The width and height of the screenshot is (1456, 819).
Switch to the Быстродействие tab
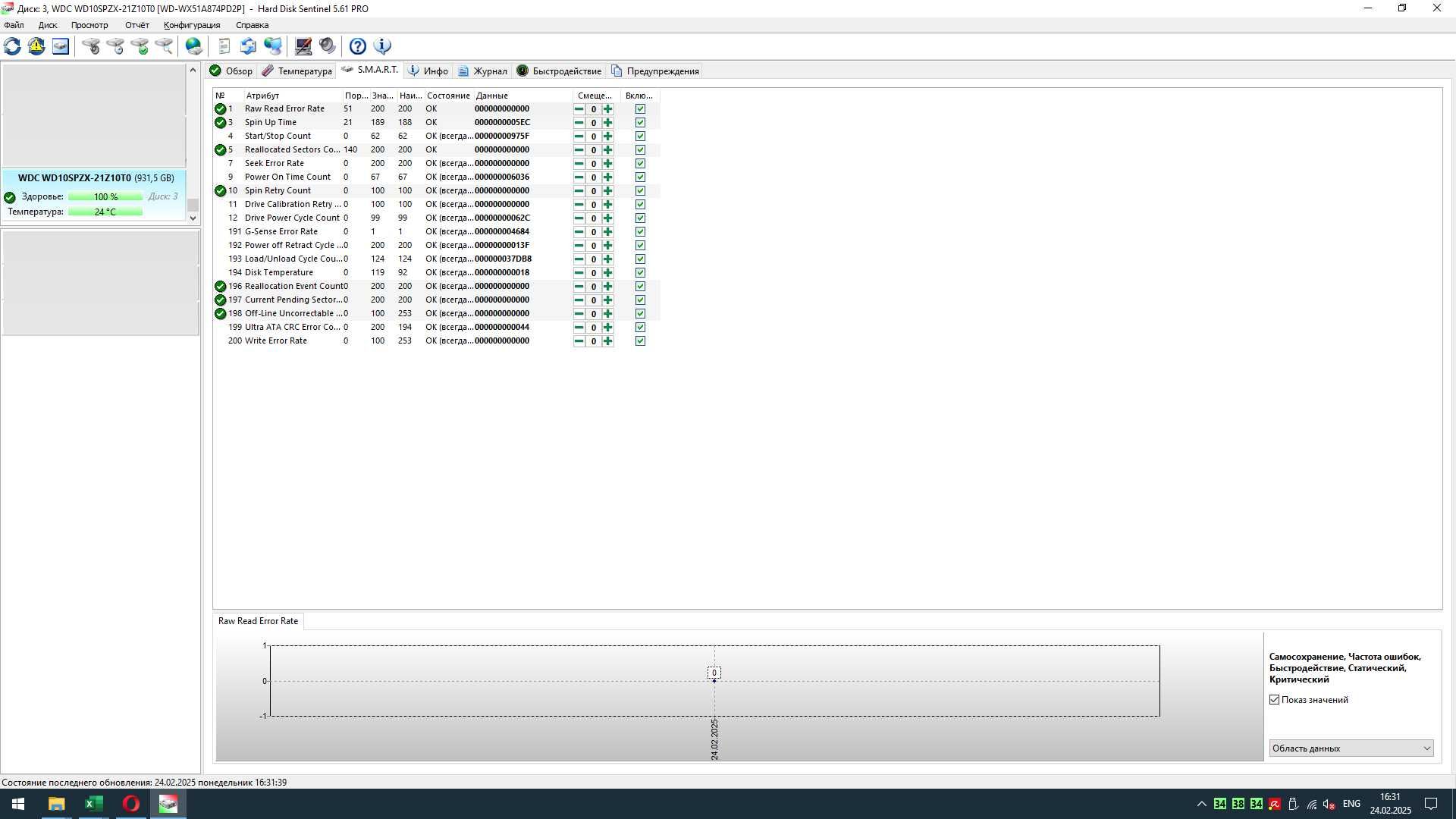pos(559,71)
